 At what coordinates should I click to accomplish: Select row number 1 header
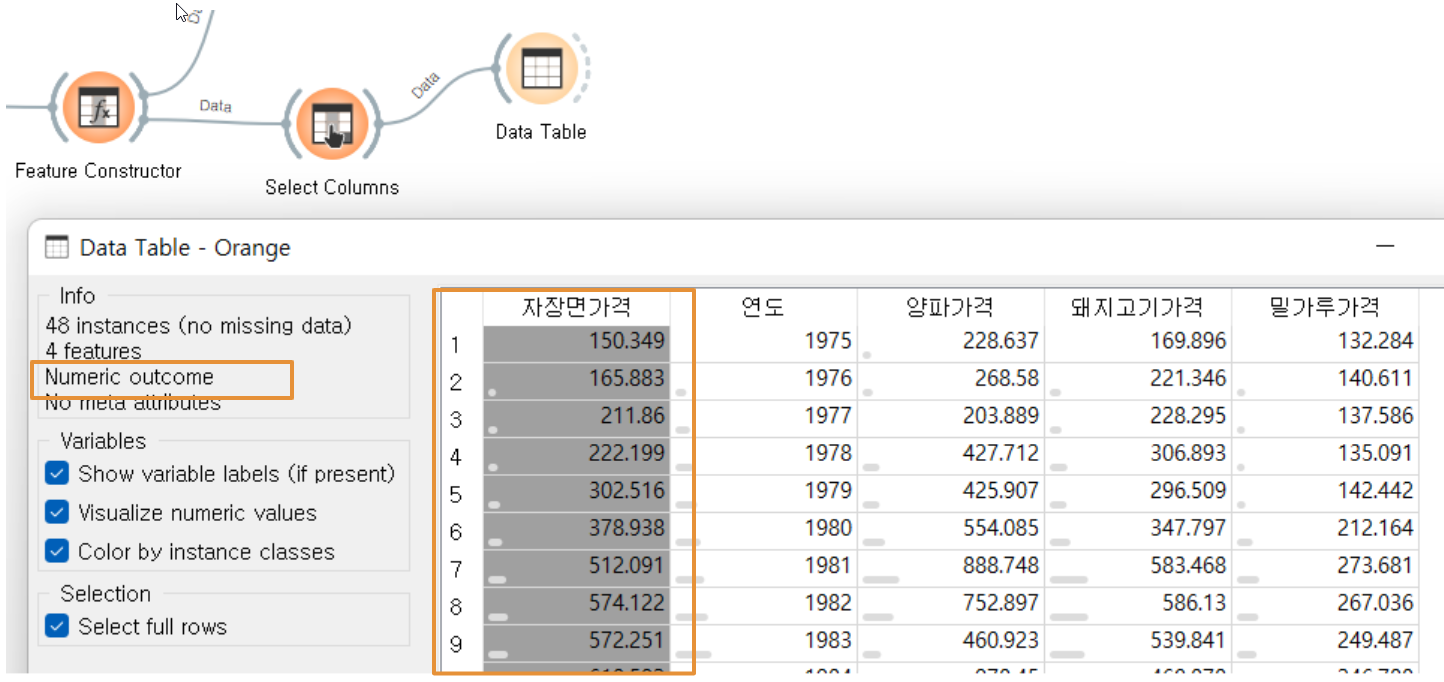coord(458,345)
